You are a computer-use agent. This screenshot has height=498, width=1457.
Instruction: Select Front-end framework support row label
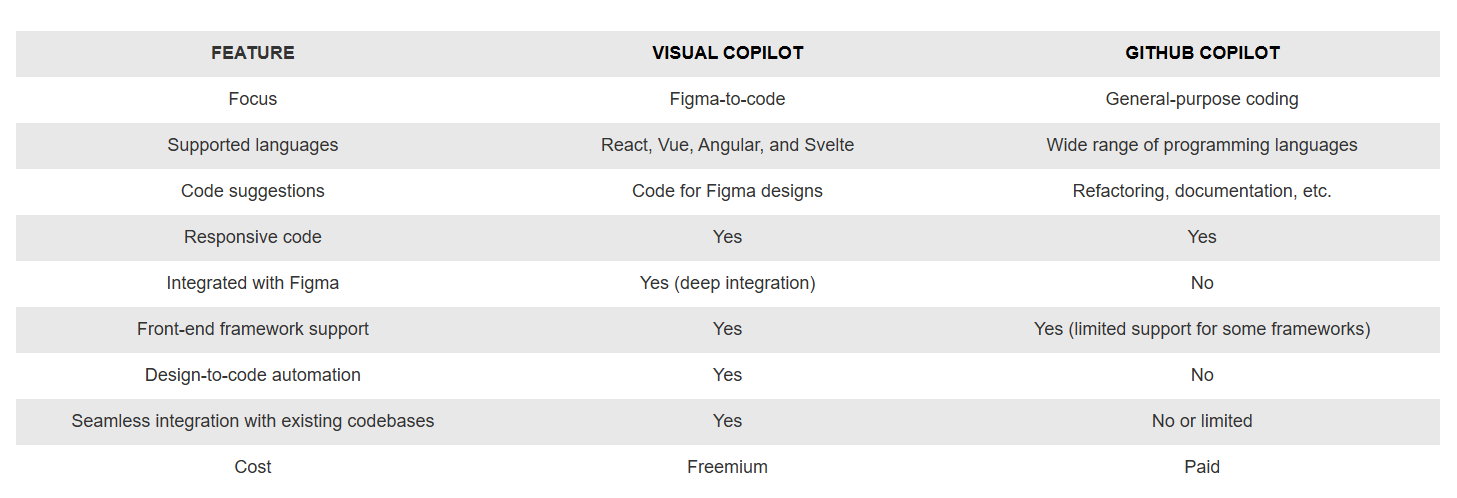[x=253, y=329]
